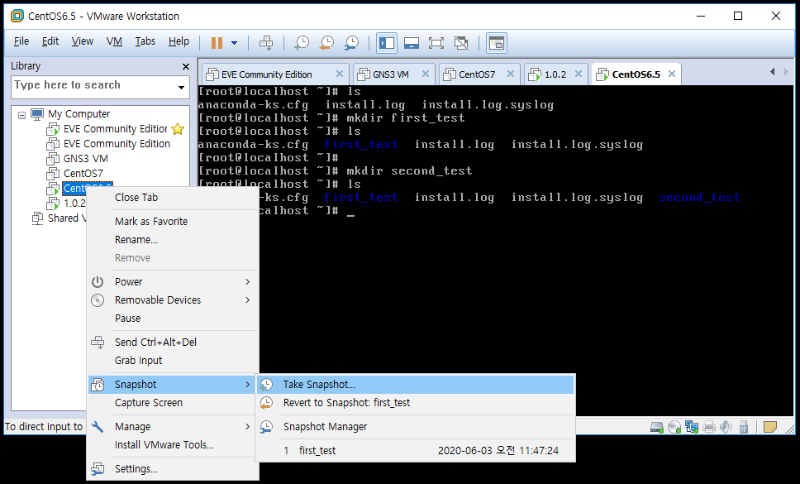
Task: Switch to the CentOS7 tab
Action: coord(477,74)
